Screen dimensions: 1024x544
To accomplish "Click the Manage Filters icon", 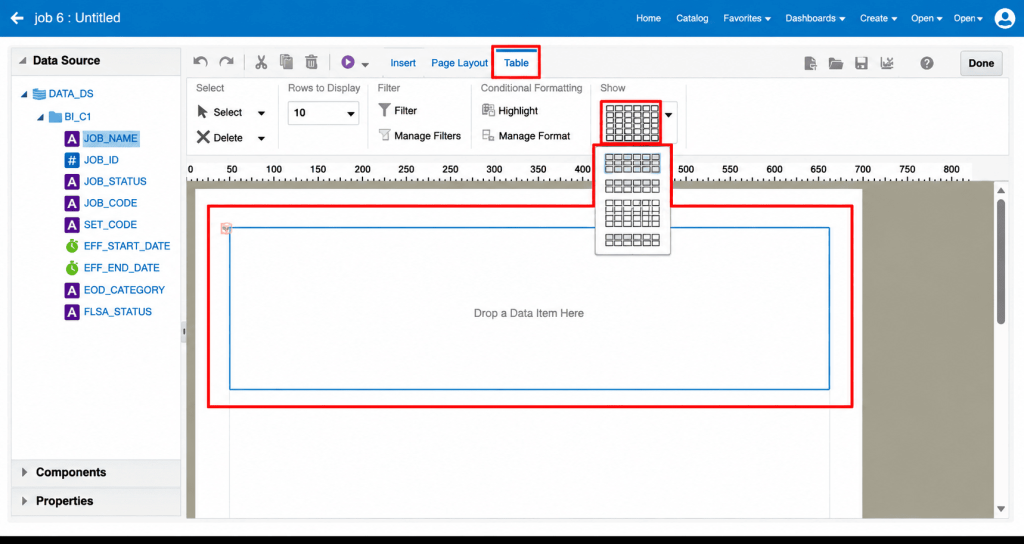I will pos(385,135).
